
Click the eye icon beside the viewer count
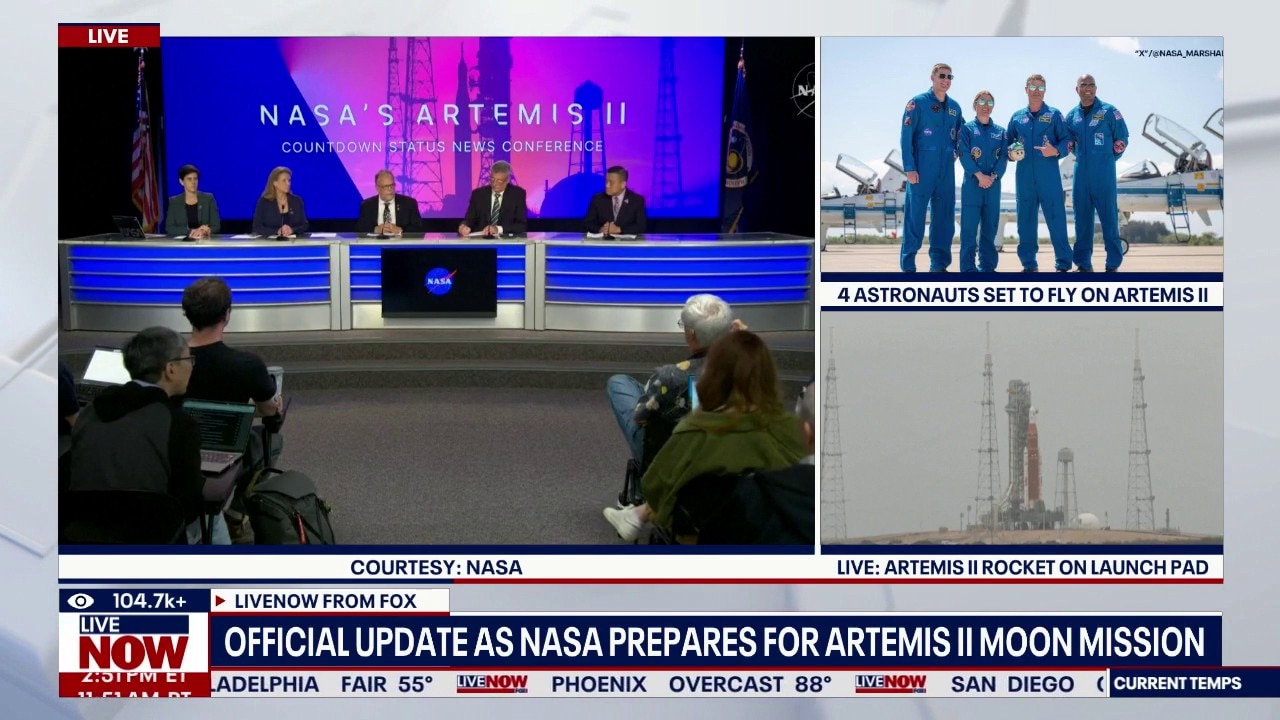click(81, 601)
